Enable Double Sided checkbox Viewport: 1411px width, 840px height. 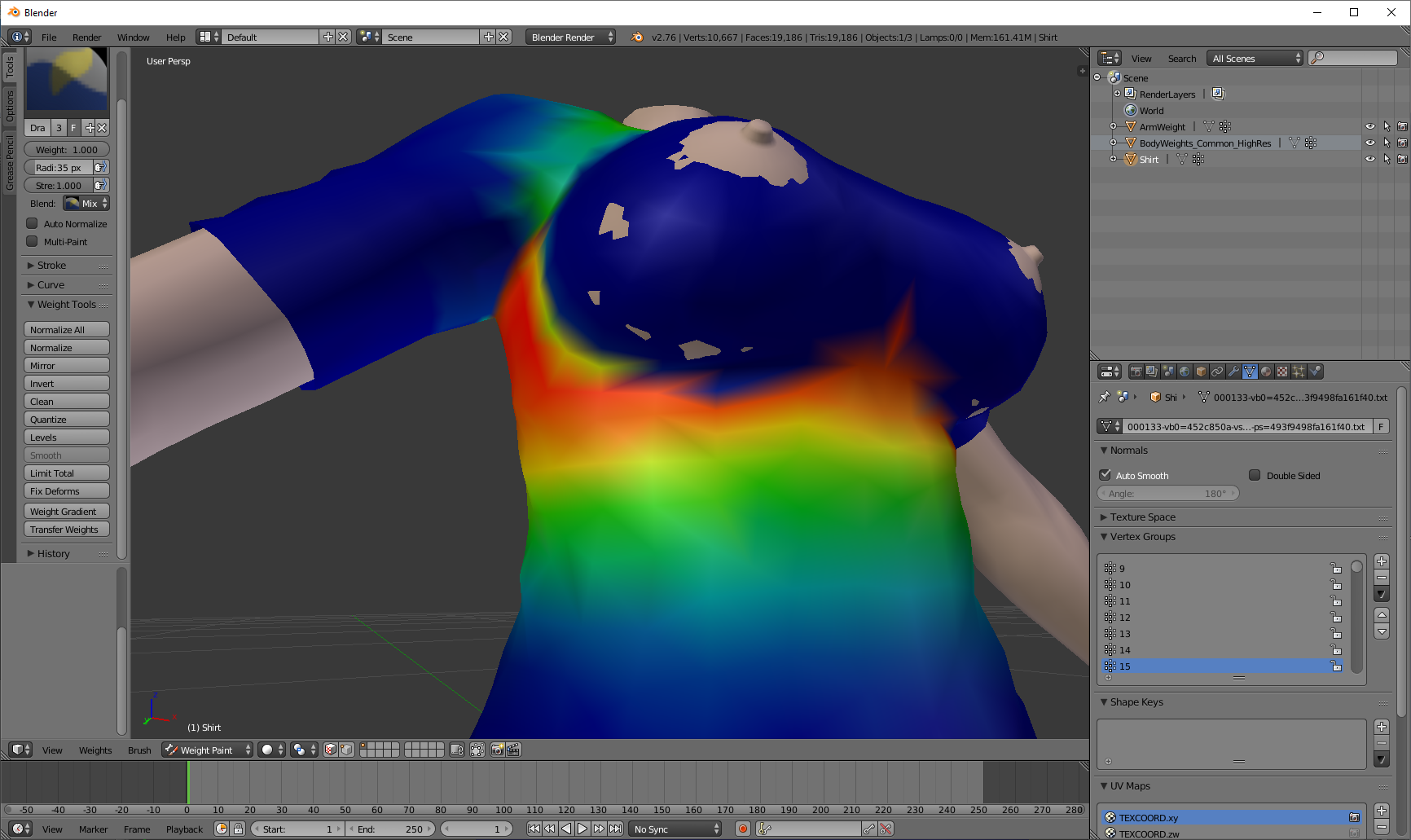pos(1255,475)
